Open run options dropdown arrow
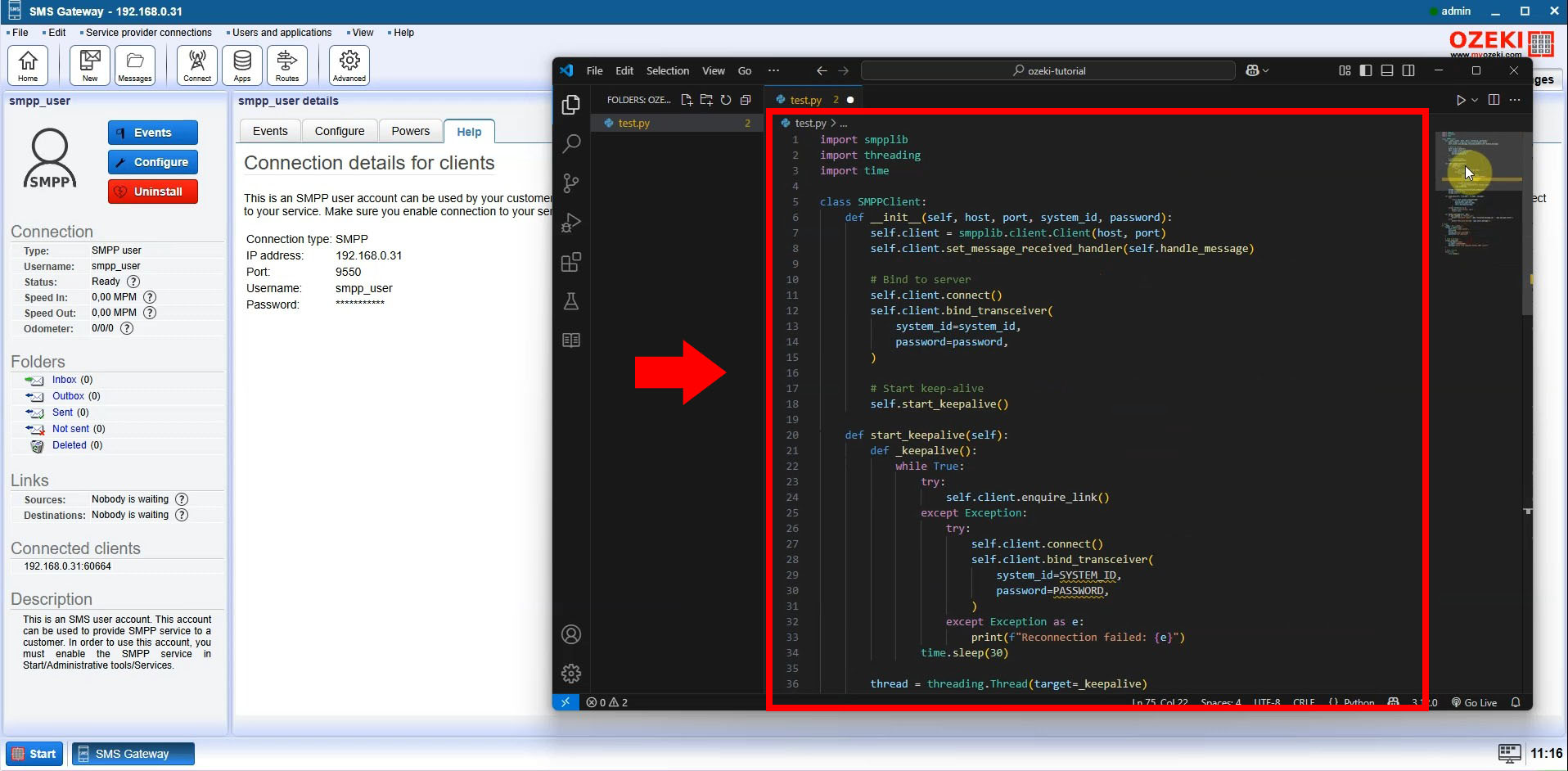The image size is (1568, 771). (1475, 100)
